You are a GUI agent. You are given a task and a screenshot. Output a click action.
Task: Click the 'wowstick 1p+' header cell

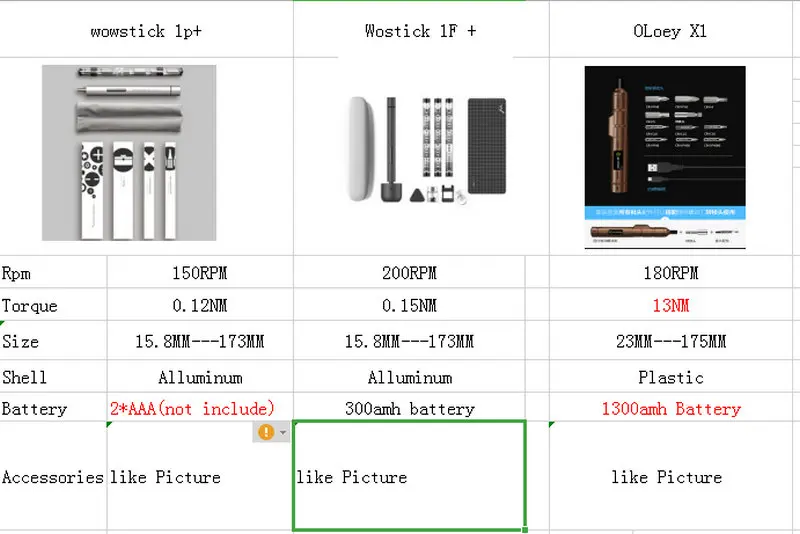(x=146, y=31)
